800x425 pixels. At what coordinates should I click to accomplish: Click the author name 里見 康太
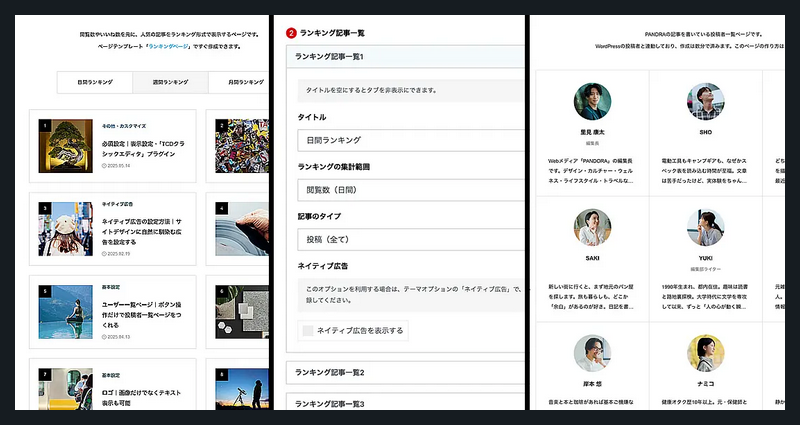click(x=592, y=132)
